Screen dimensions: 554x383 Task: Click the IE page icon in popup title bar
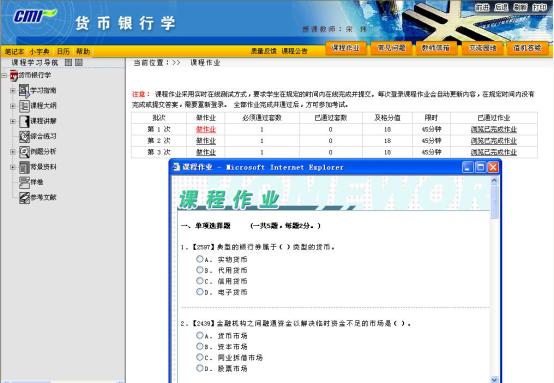pyautogui.click(x=176, y=167)
